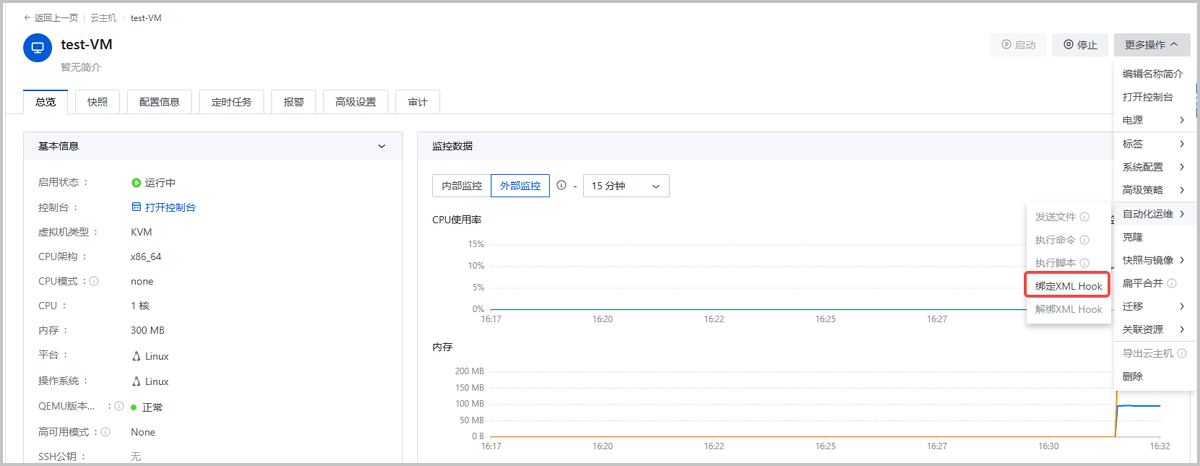
Task: Click info icon next to CPU模式
Action: point(94,282)
